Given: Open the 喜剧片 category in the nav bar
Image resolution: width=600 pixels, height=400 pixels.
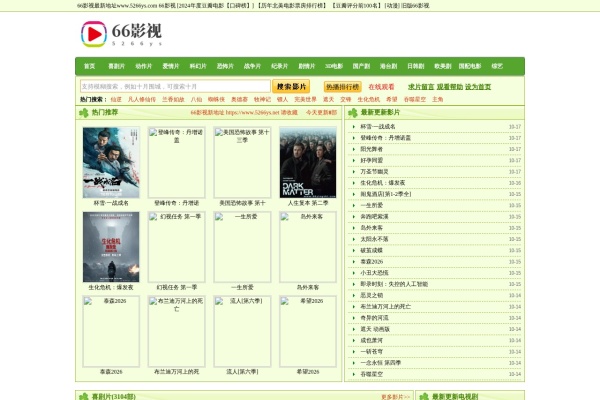Looking at the screenshot, I should coord(116,66).
